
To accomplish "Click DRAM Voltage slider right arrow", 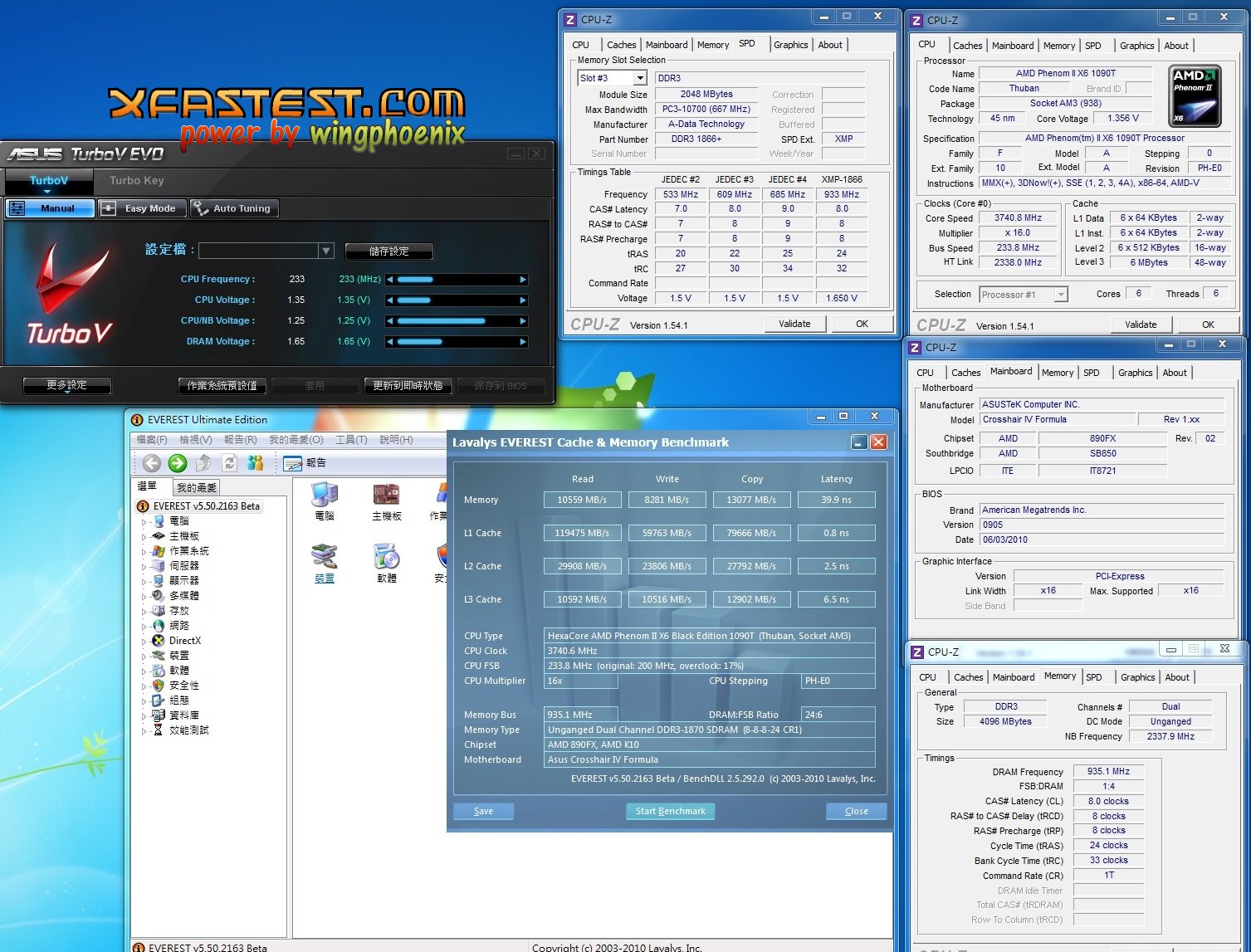I will [523, 342].
